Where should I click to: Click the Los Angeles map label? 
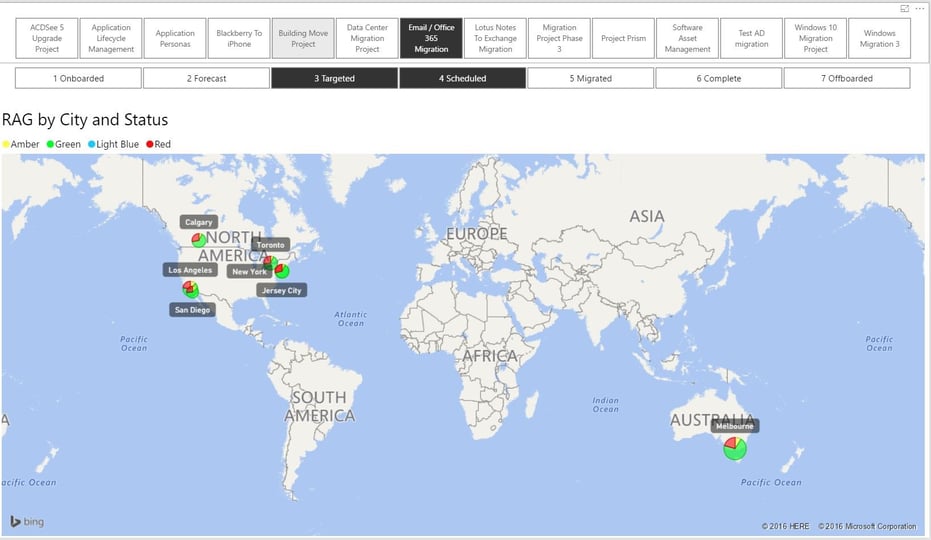190,270
